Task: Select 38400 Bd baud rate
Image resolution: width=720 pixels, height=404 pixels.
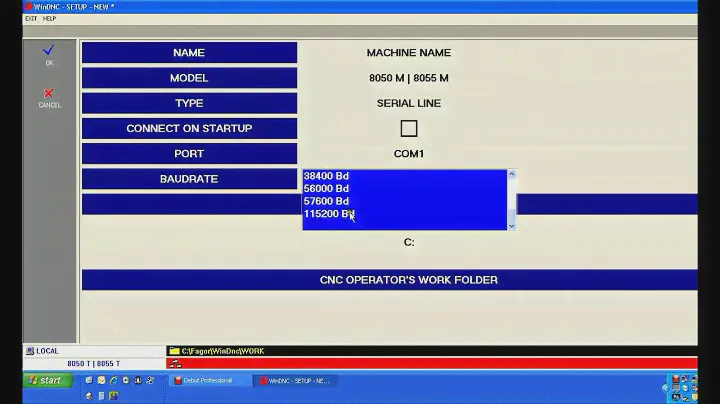Action: pyautogui.click(x=326, y=176)
